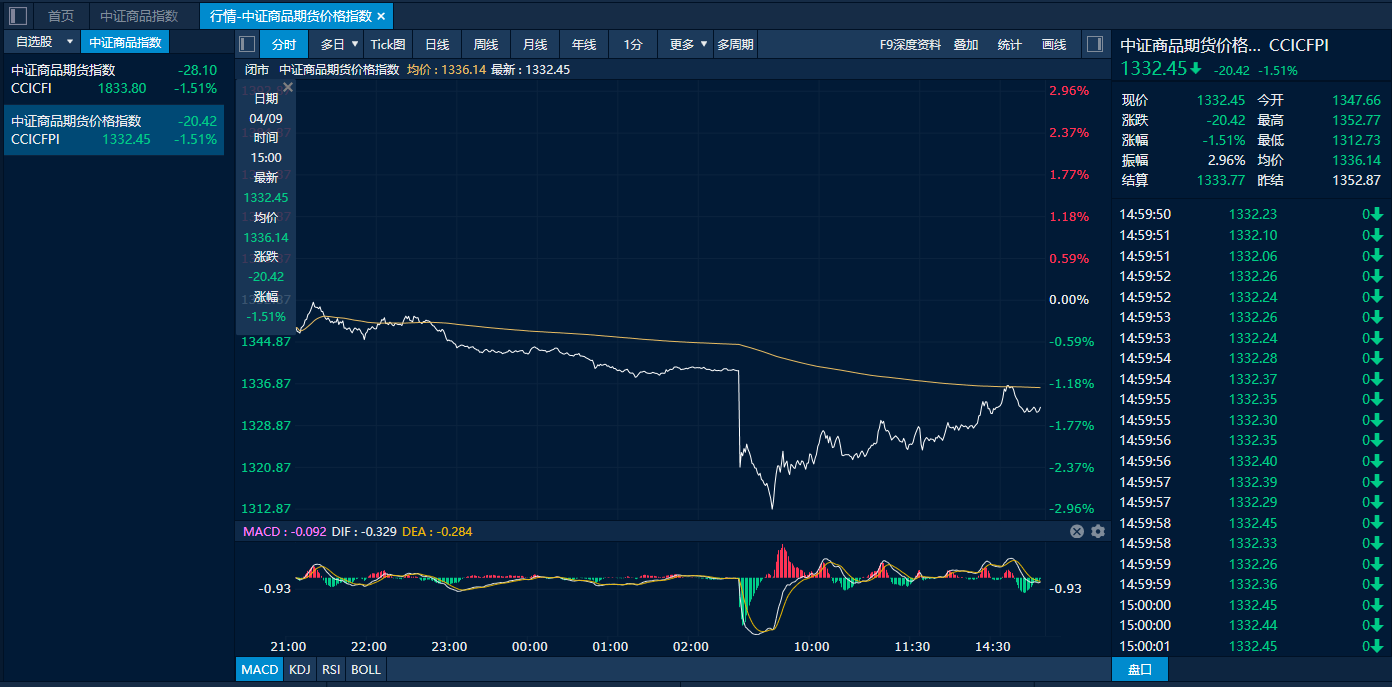Select the 中证商品期货价格指数 CCICFPI row

pyautogui.click(x=114, y=130)
